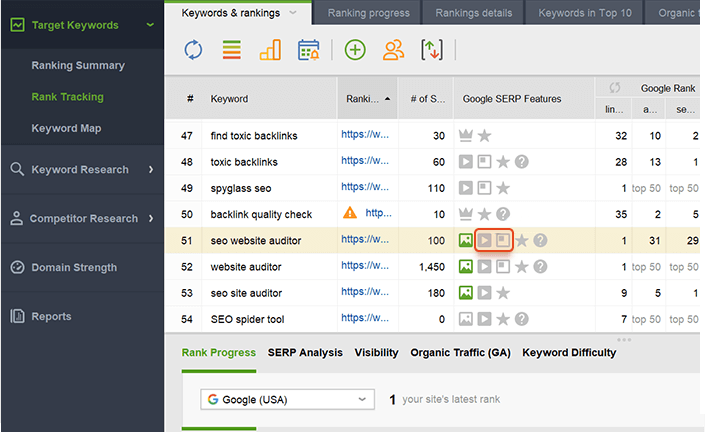Select keyword 'seo website auditor'
This screenshot has height=432, width=705.
click(x=256, y=240)
